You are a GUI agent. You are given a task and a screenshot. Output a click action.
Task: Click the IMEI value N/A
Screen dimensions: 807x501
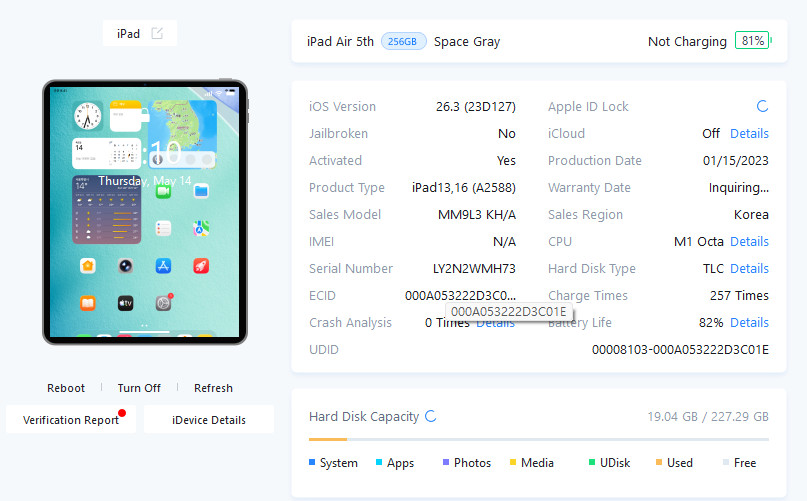pos(504,241)
